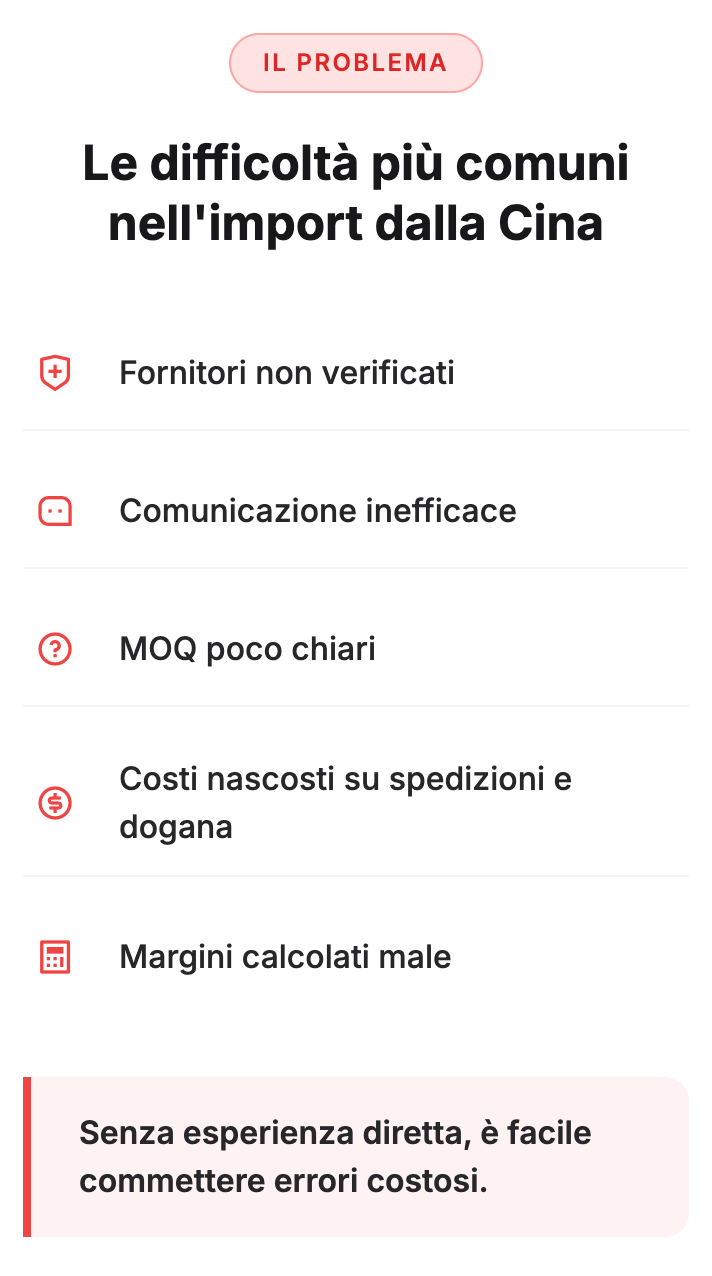Click the chat bubble icon for Comunicazione inefficace
This screenshot has width=712, height=1276.
[x=55, y=511]
